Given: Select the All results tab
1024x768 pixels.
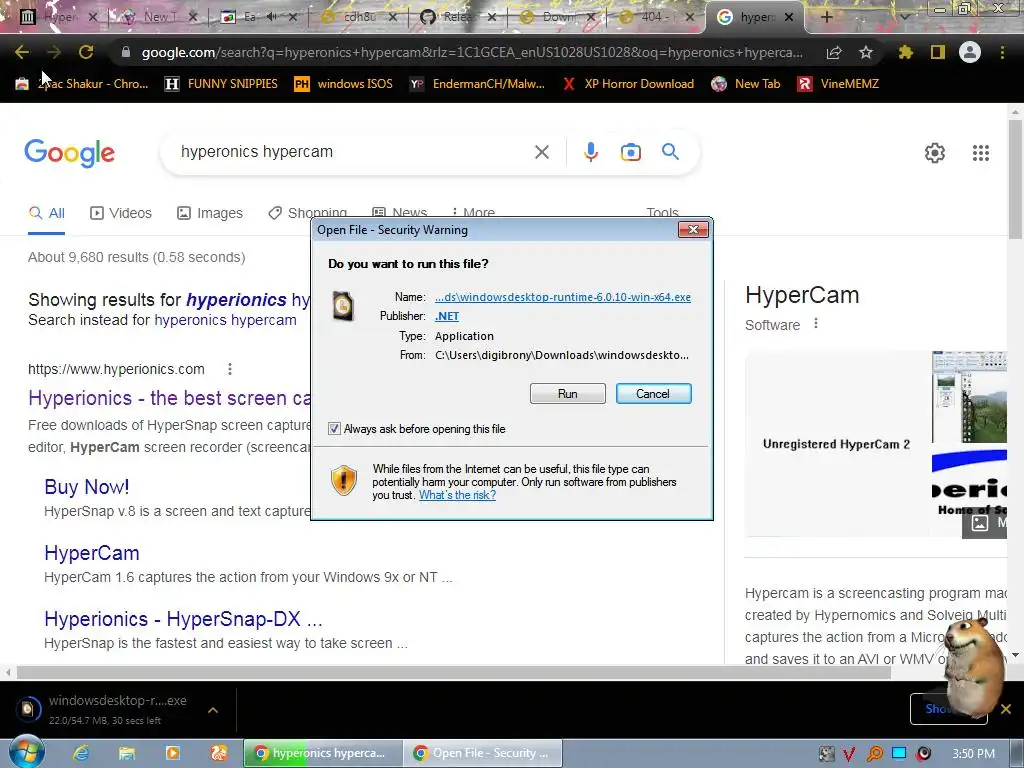Looking at the screenshot, I should (46, 213).
